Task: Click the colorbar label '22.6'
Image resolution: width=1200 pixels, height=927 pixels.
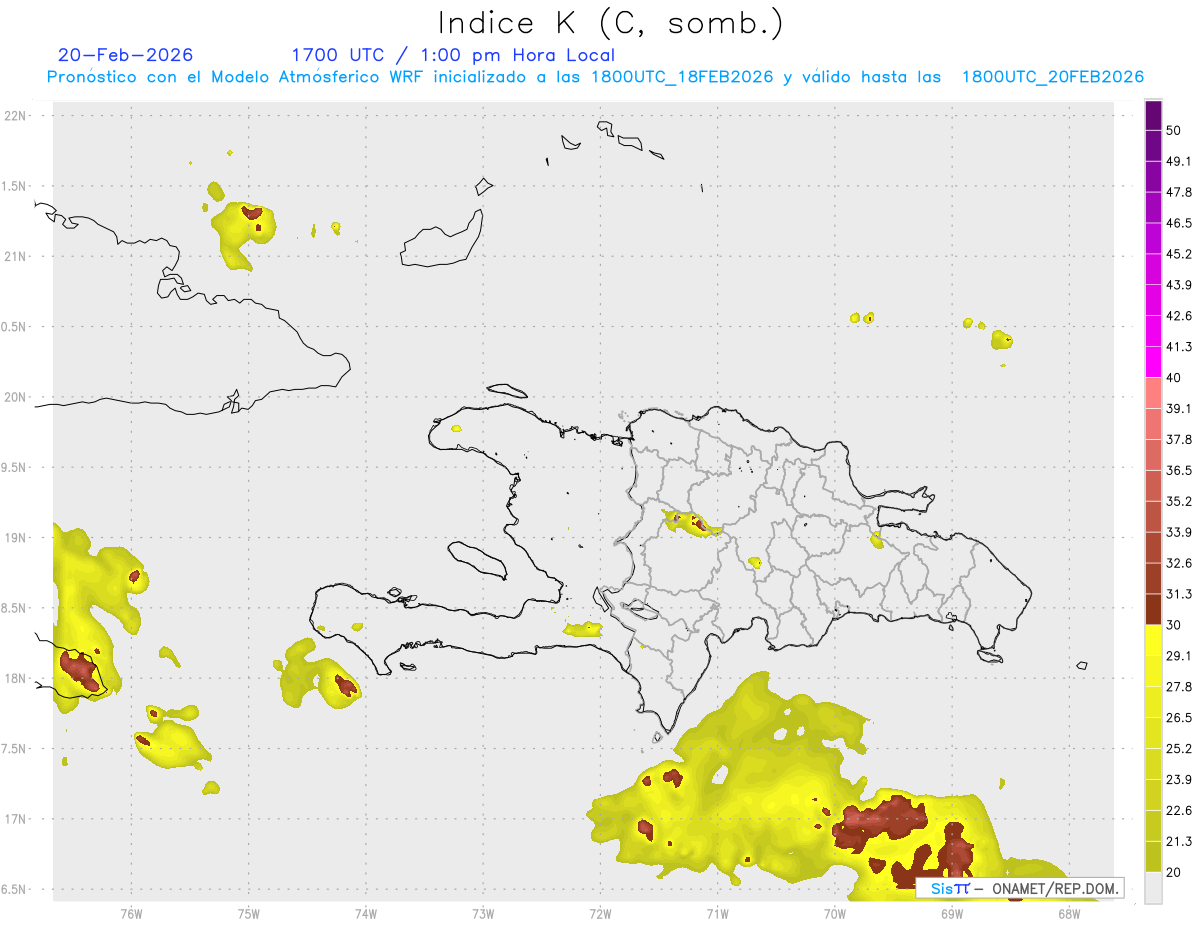Action: 1179,810
